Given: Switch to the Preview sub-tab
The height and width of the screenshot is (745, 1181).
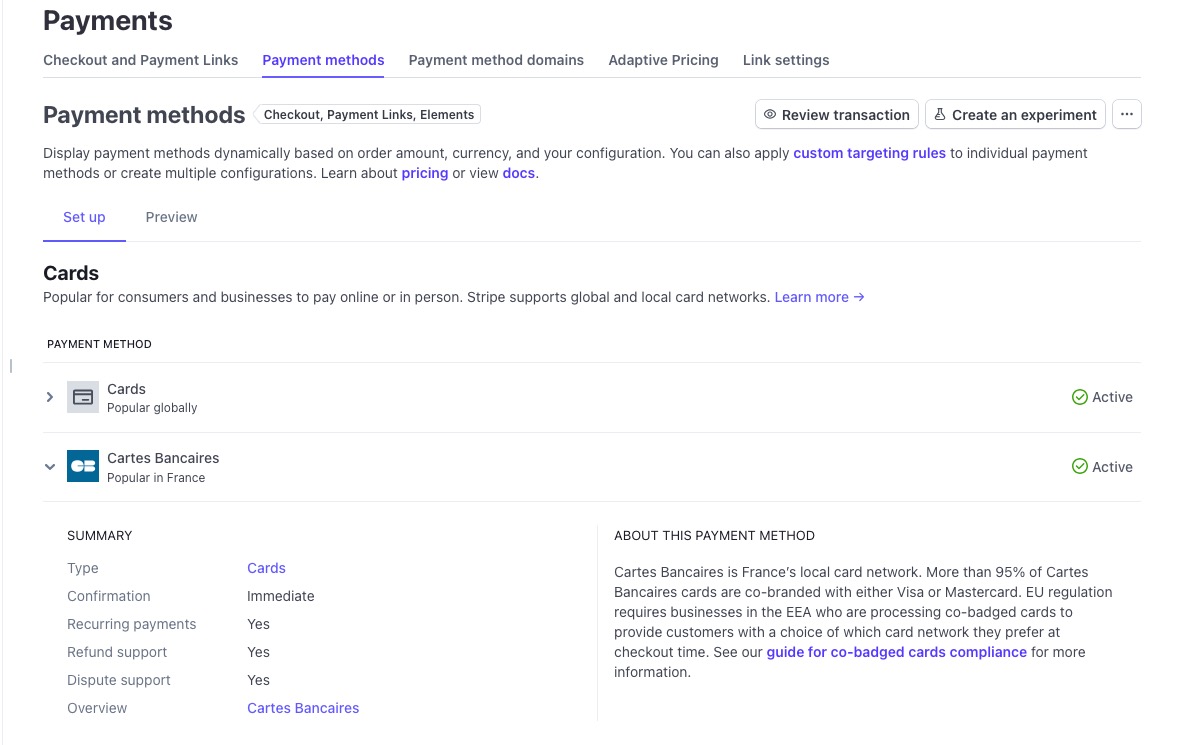Looking at the screenshot, I should [x=171, y=217].
